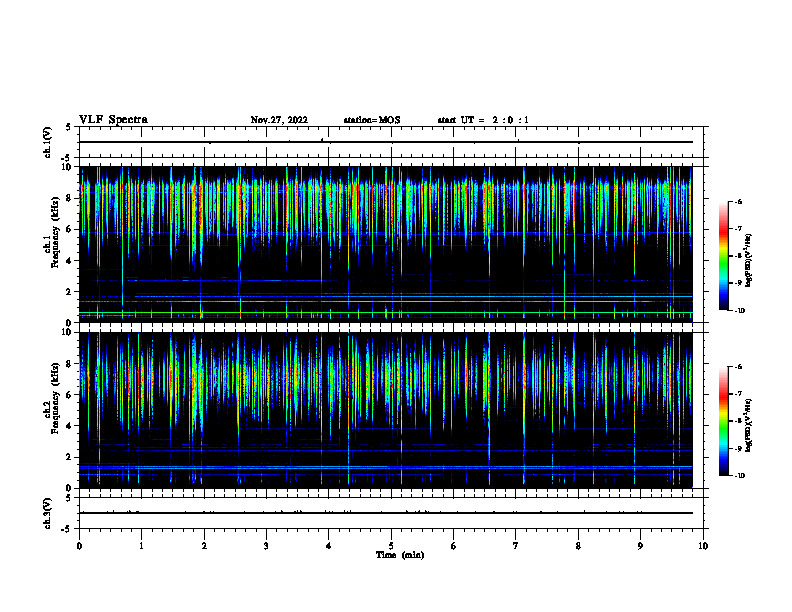Click time axis tick label "3"

click(x=266, y=546)
